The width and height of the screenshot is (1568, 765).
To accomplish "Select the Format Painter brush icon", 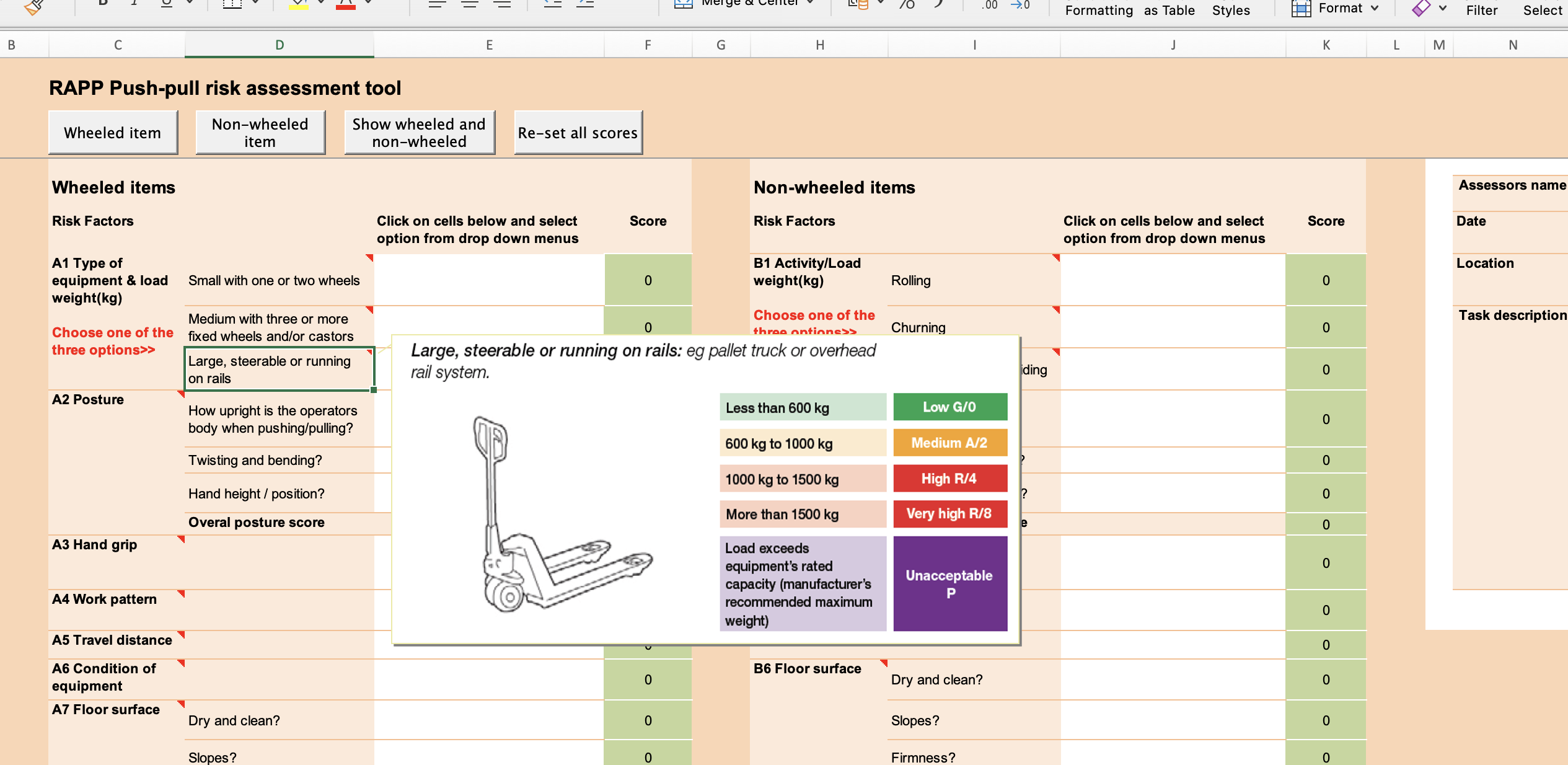I will point(34,6).
